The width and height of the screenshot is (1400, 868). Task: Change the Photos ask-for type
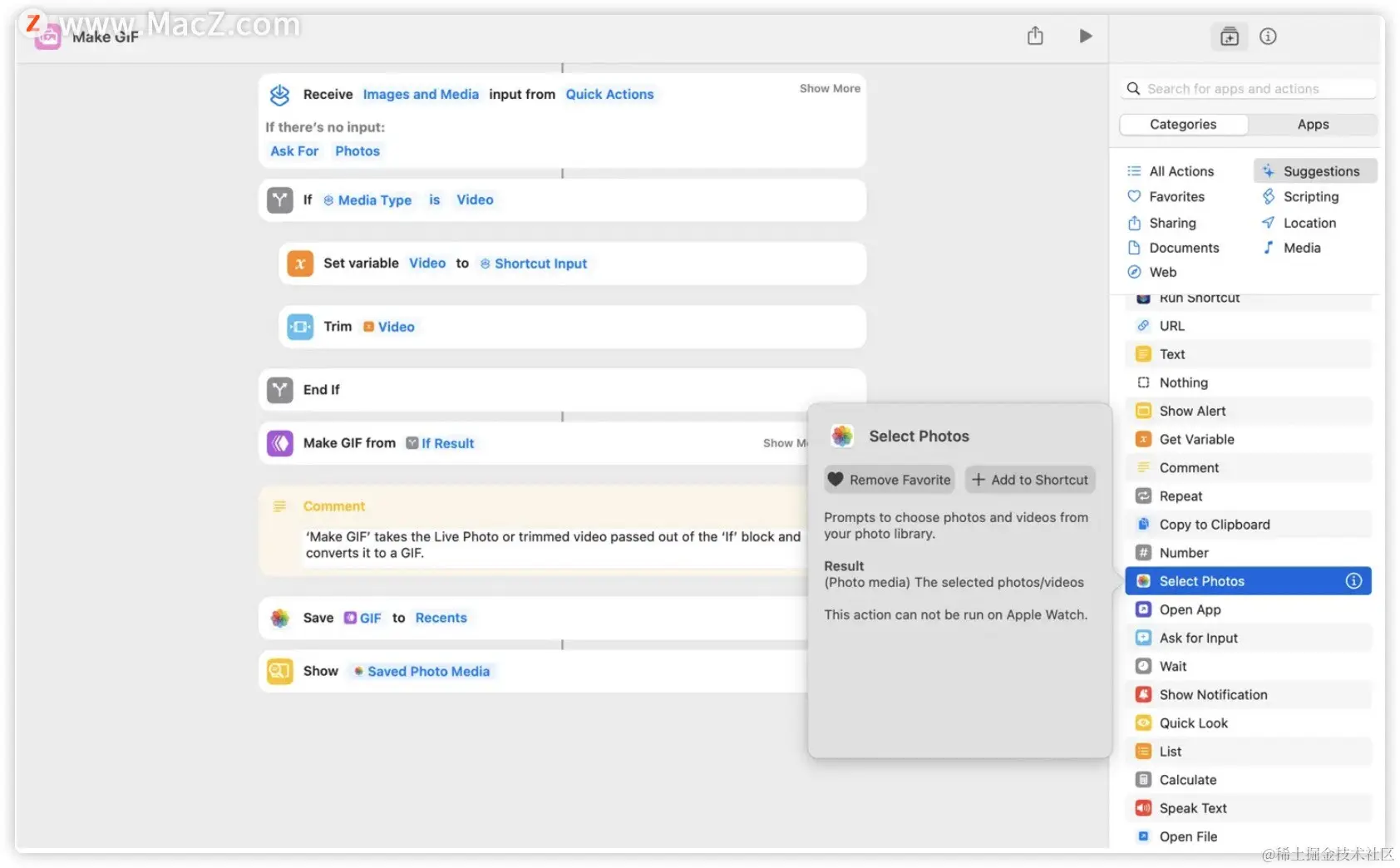coord(357,151)
